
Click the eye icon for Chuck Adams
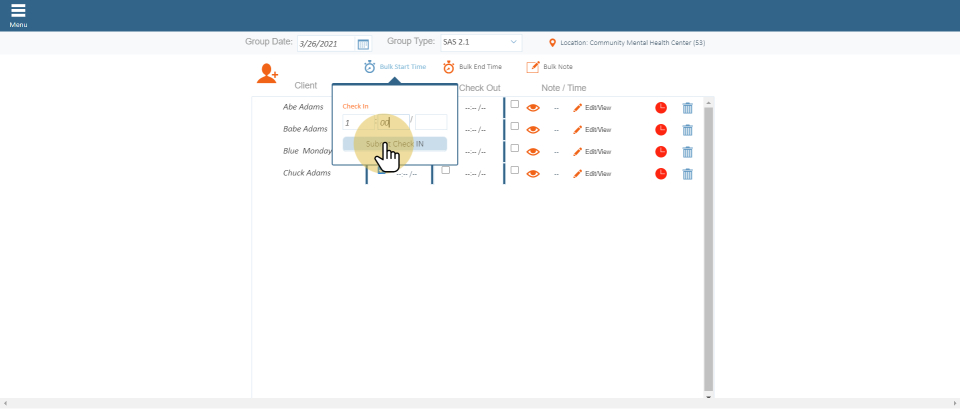coord(533,173)
